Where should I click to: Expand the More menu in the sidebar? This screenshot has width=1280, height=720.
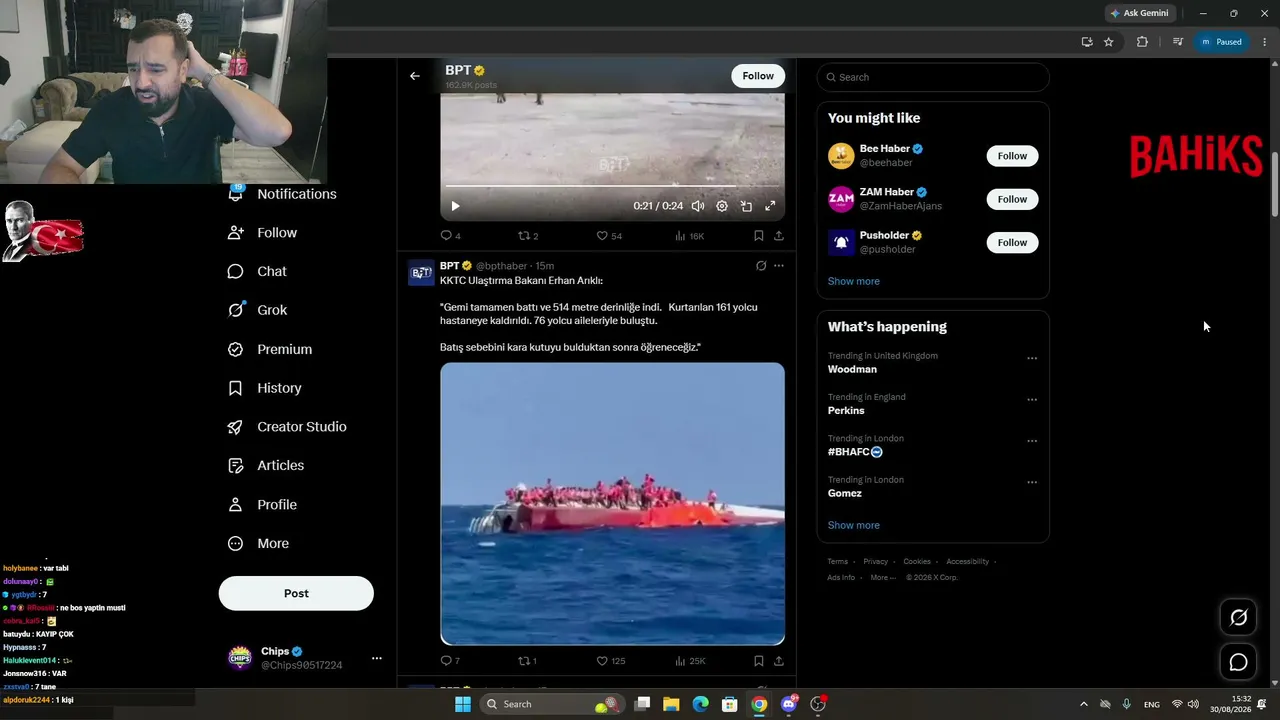tap(259, 544)
